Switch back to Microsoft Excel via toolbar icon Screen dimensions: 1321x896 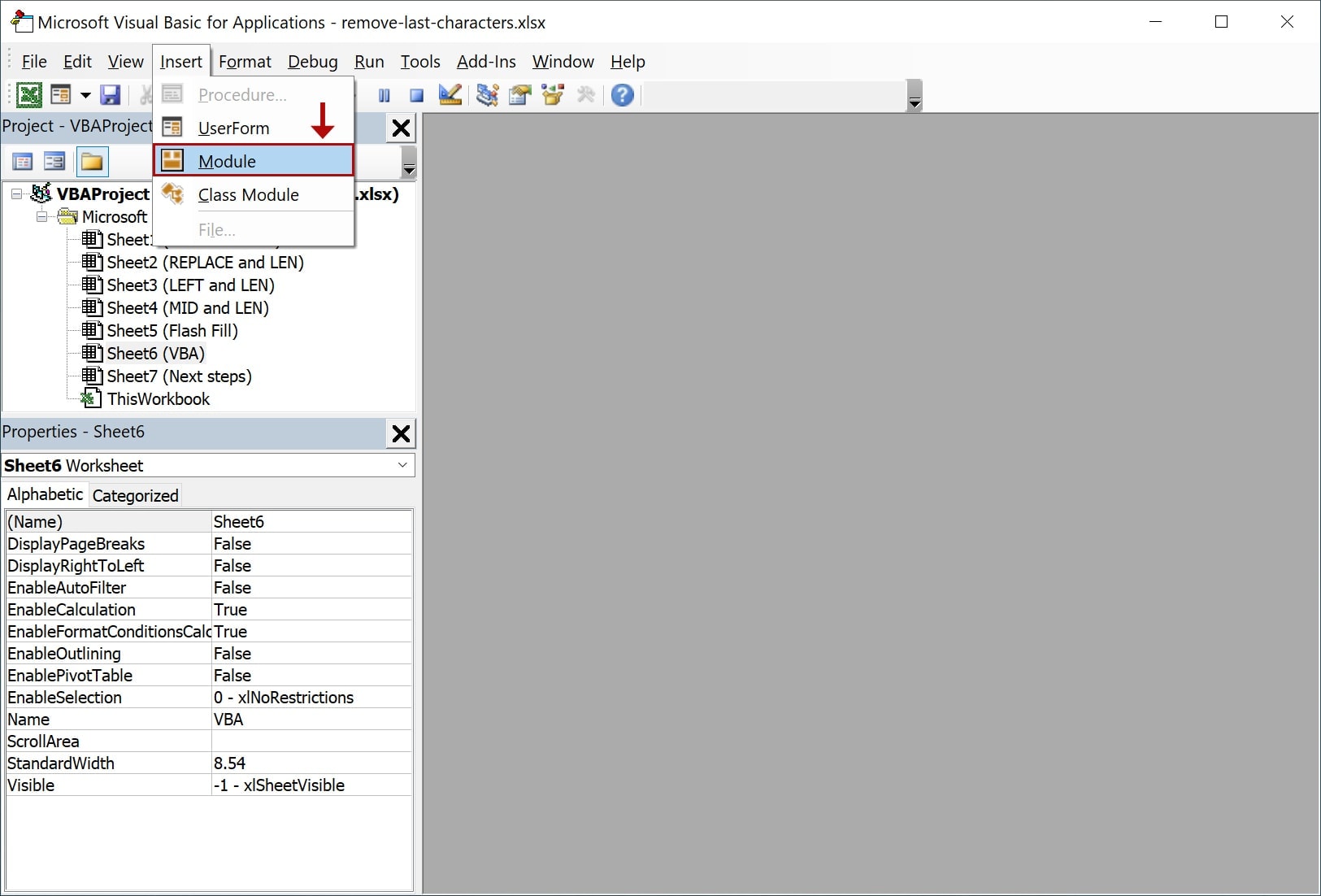click(29, 95)
